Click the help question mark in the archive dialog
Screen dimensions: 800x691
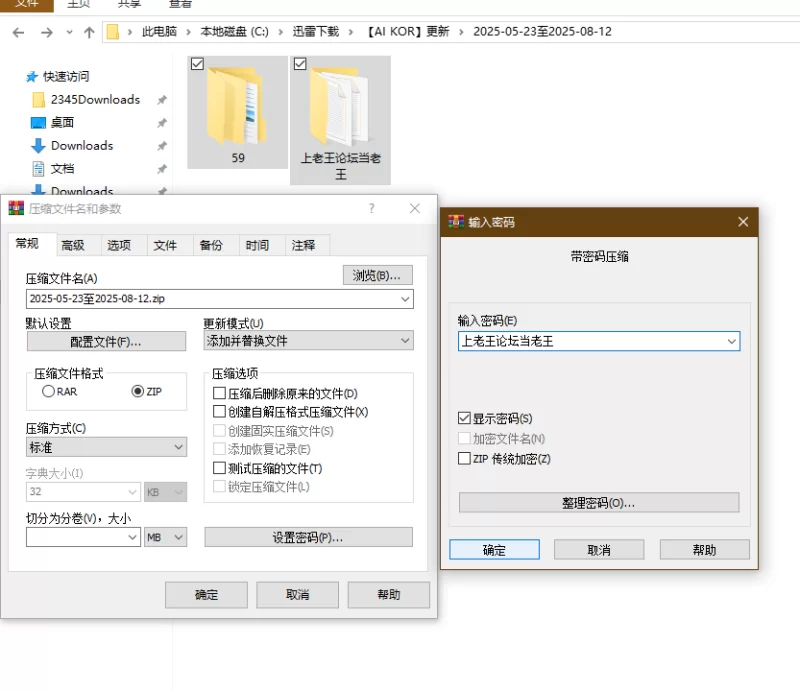[x=372, y=208]
